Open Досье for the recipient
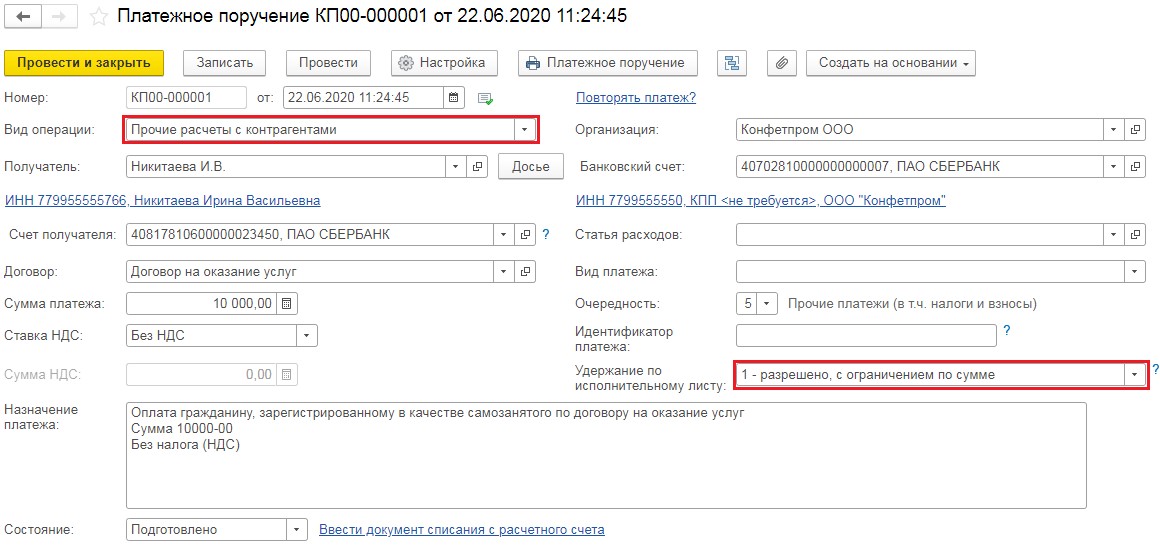 pos(530,166)
